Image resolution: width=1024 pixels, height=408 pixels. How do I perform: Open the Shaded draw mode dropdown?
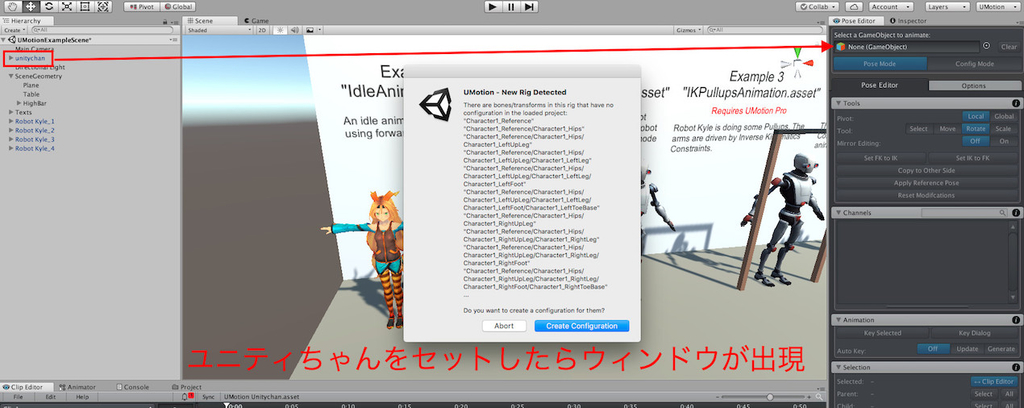[219, 30]
